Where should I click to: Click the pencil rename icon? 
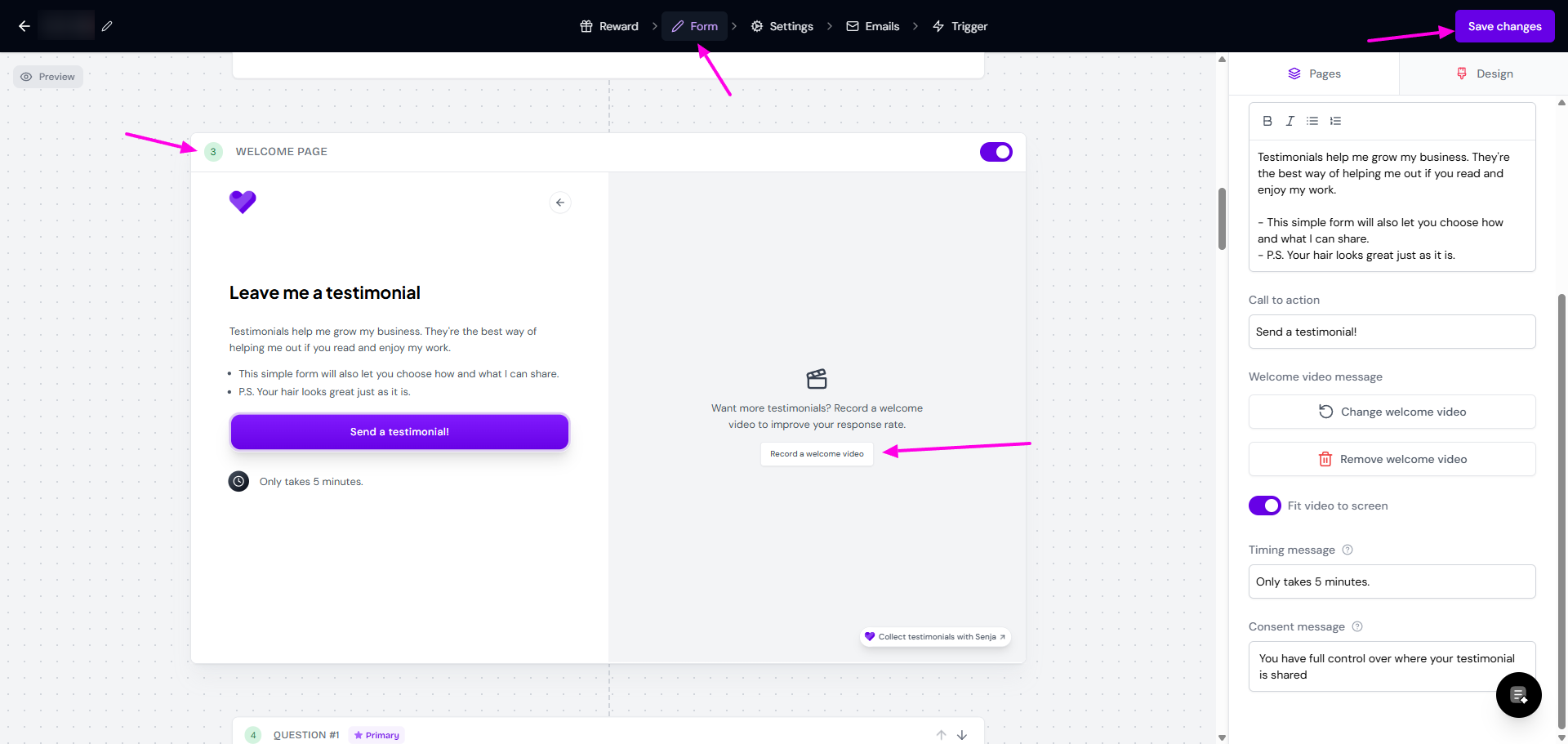(x=107, y=26)
